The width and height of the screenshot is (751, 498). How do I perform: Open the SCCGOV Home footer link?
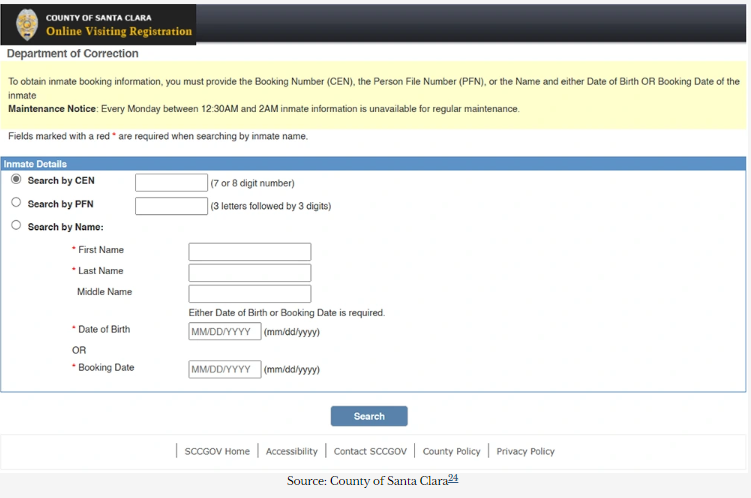click(x=217, y=451)
